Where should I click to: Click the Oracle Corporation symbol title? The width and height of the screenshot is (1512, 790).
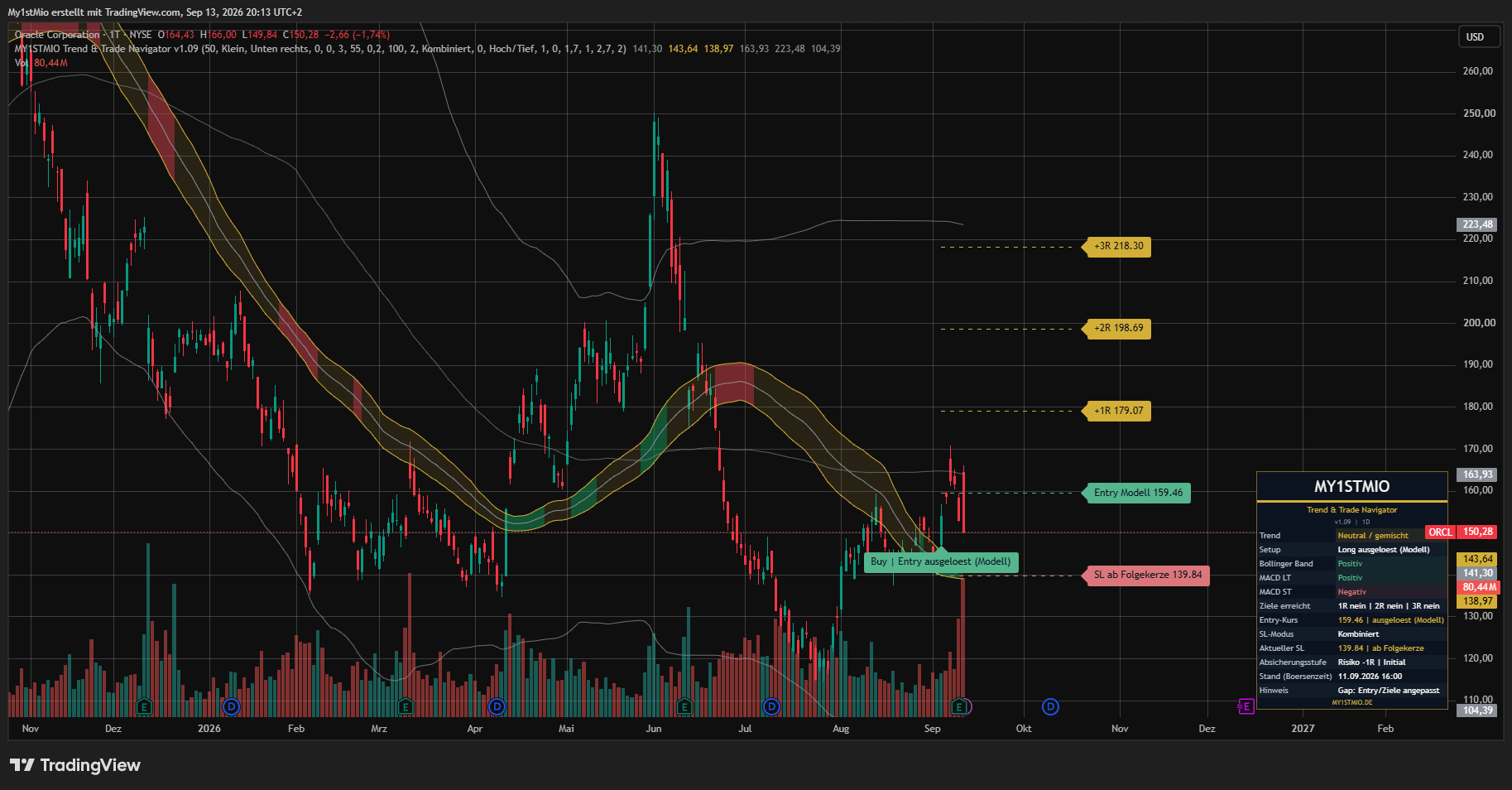point(57,35)
